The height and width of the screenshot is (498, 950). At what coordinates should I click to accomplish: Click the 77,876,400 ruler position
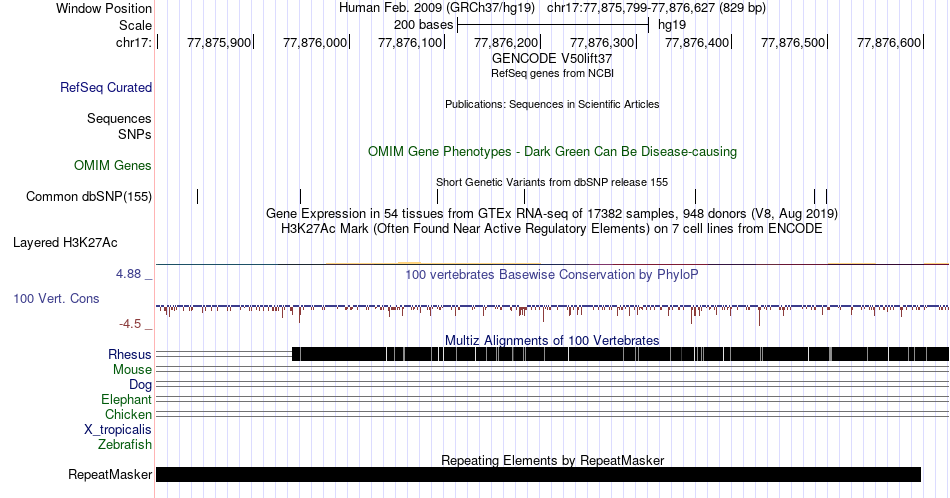point(697,42)
